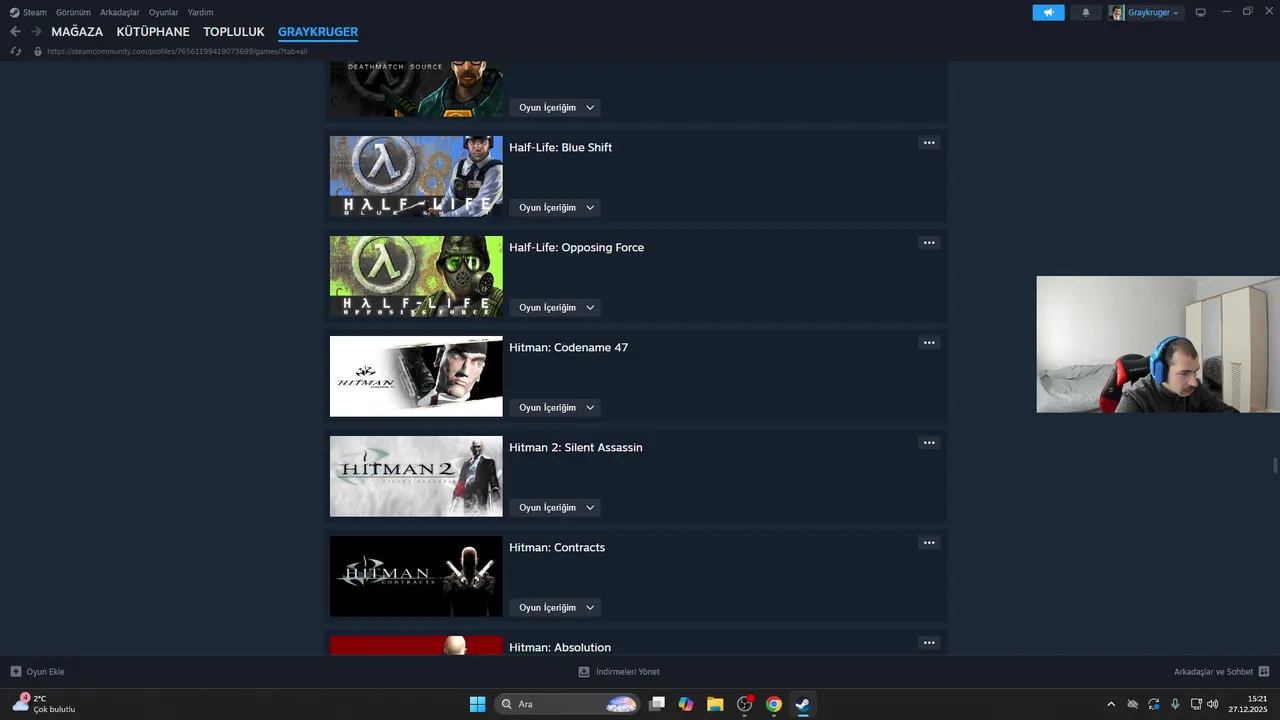Open the Hitman 2: Silent Assassin title link
Image resolution: width=1280 pixels, height=720 pixels.
coord(576,448)
